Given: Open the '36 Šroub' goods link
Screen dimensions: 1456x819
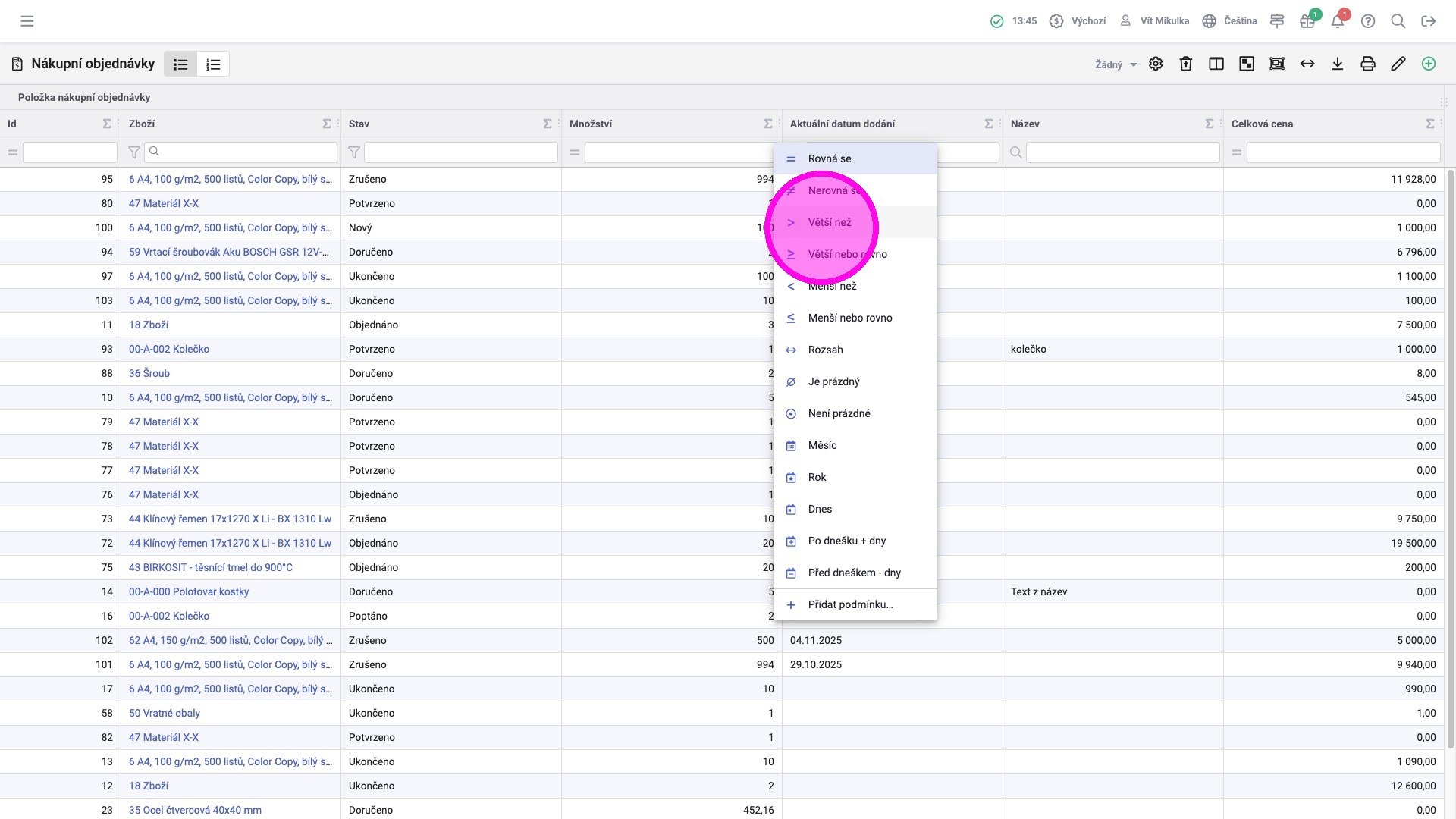Looking at the screenshot, I should pos(149,373).
